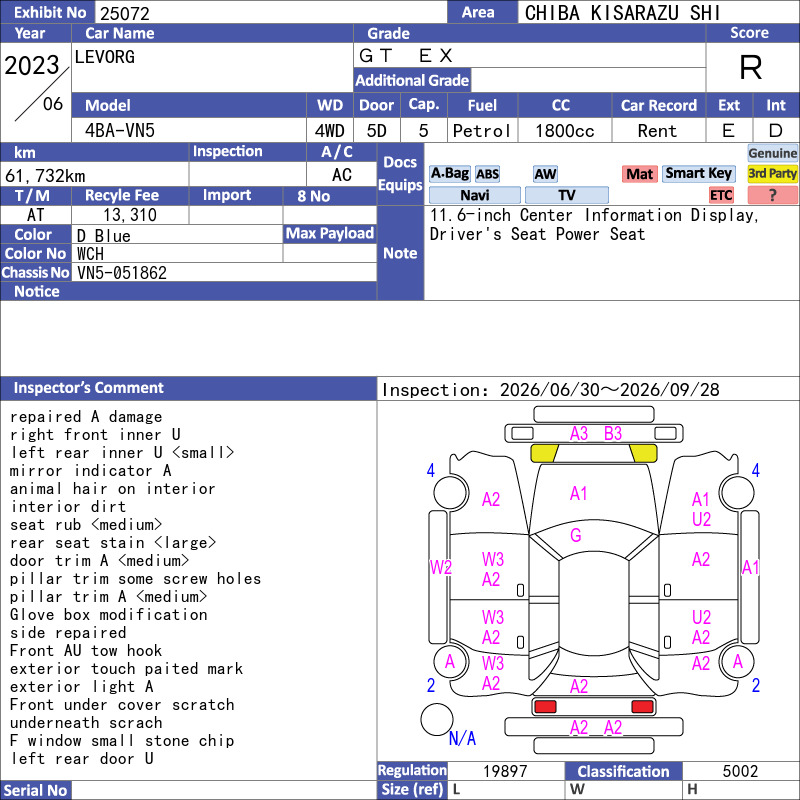Click note line 'Driver's Seat Power Seat'
Viewport: 800px width, 800px height.
pyautogui.click(x=537, y=234)
